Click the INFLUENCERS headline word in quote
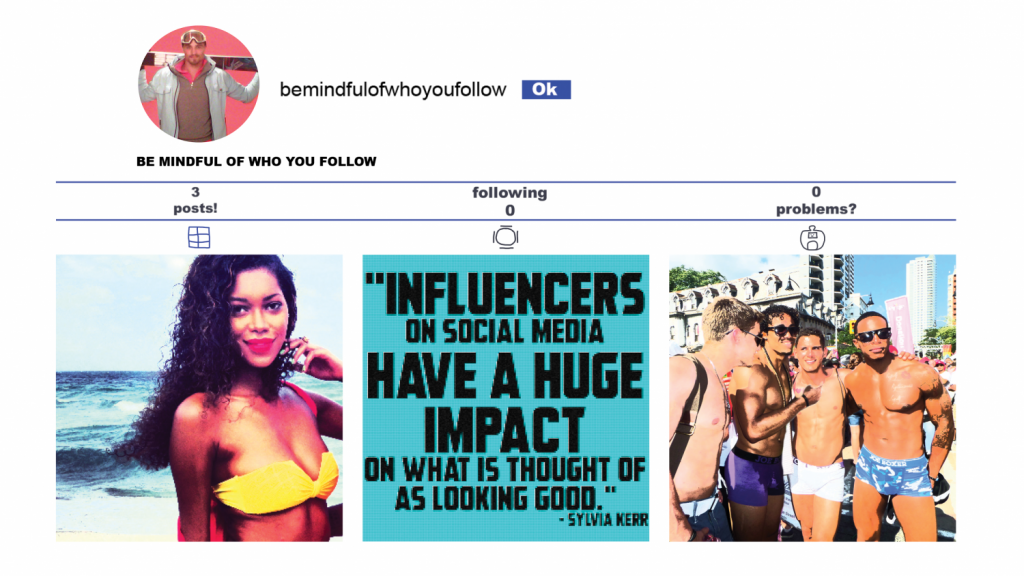 pos(505,293)
